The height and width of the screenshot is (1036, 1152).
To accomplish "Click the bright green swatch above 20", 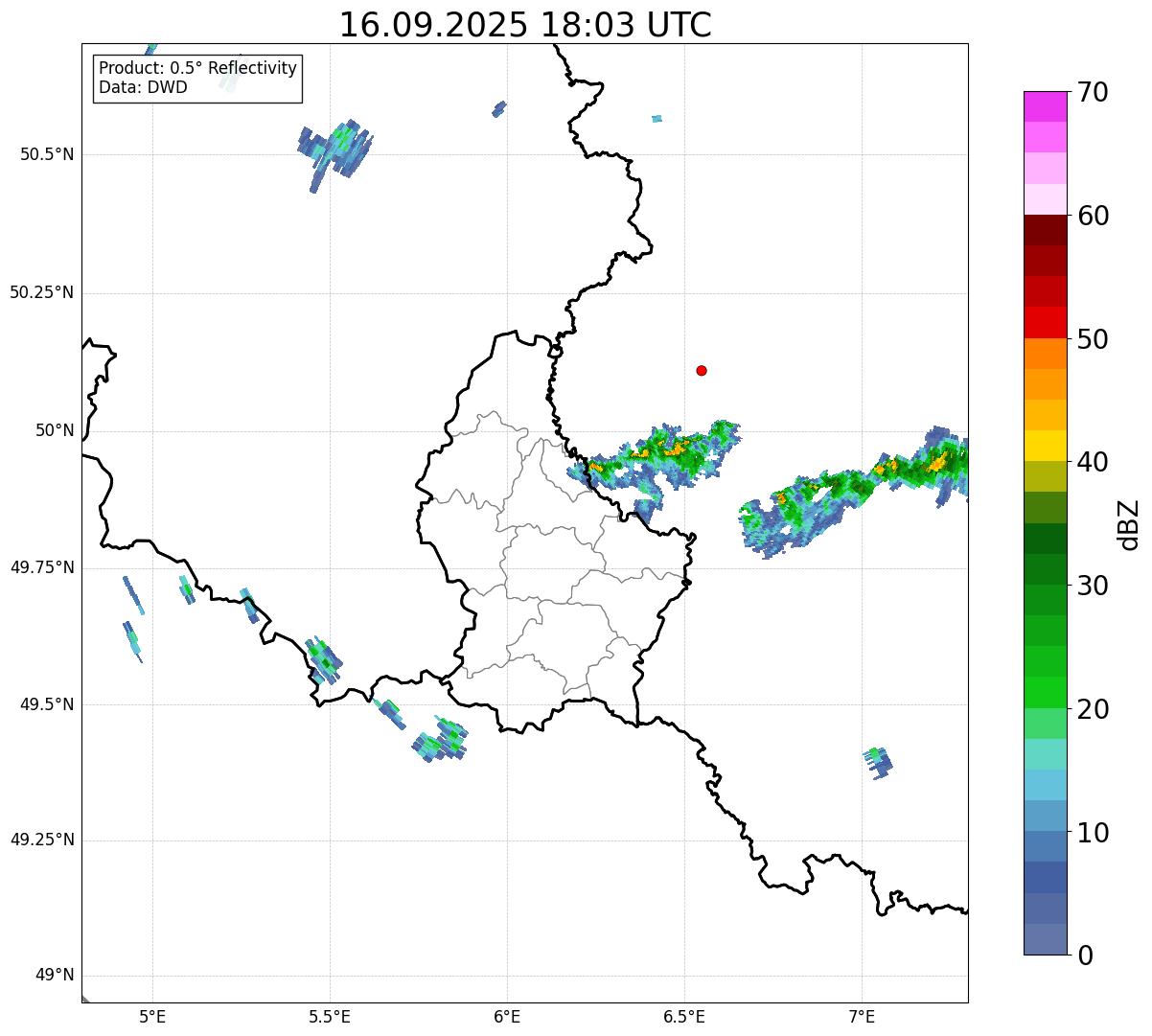I will click(1046, 693).
